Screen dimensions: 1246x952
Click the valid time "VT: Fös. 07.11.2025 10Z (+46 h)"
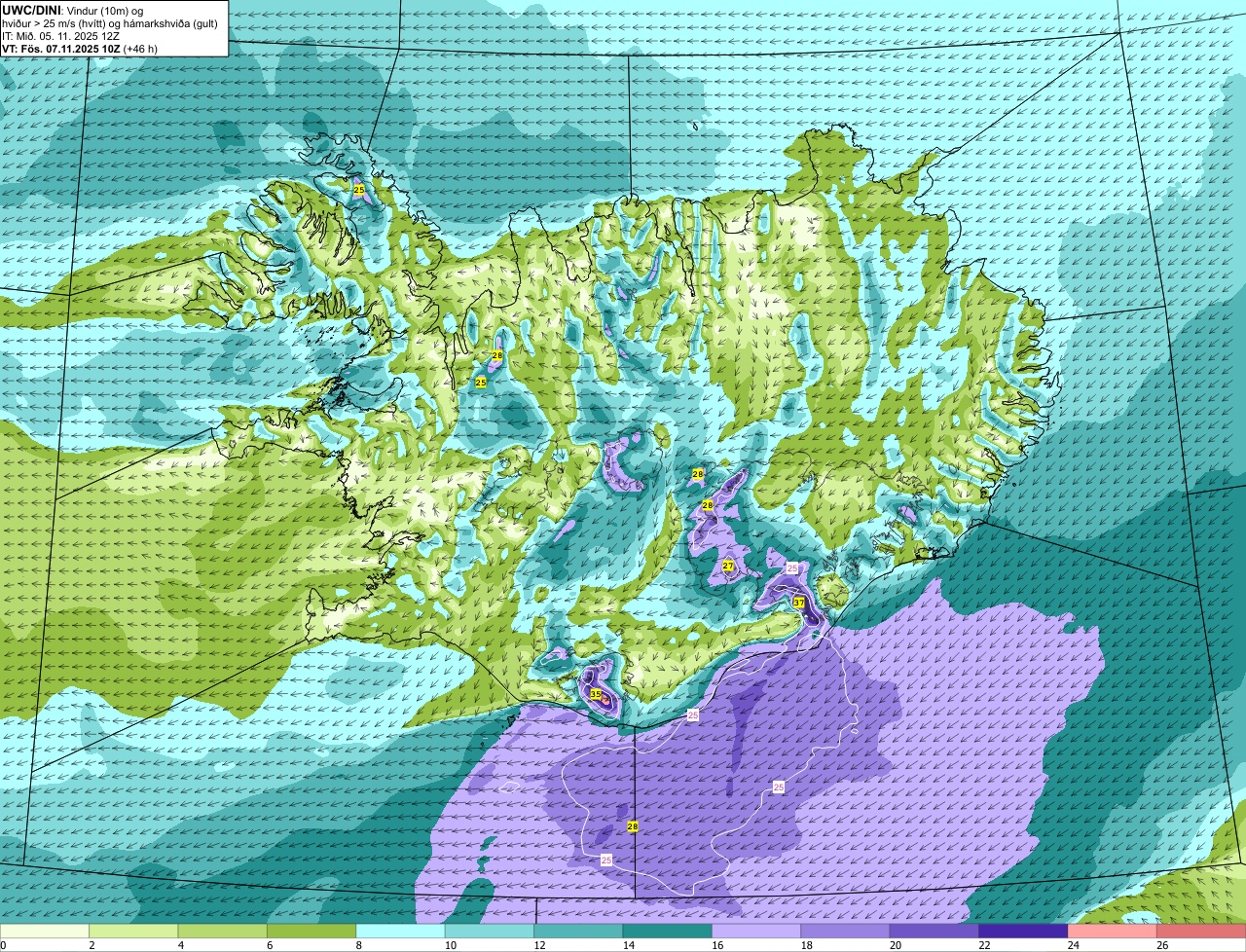(80, 49)
